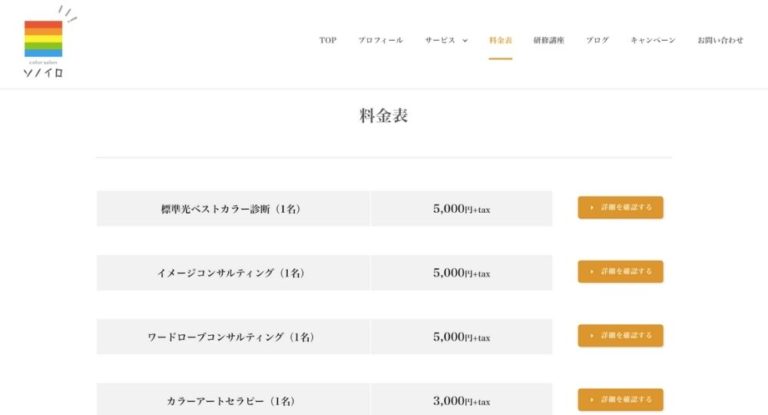Click 詳細を確認する for 標準光ベストカラー診断

click(x=620, y=208)
